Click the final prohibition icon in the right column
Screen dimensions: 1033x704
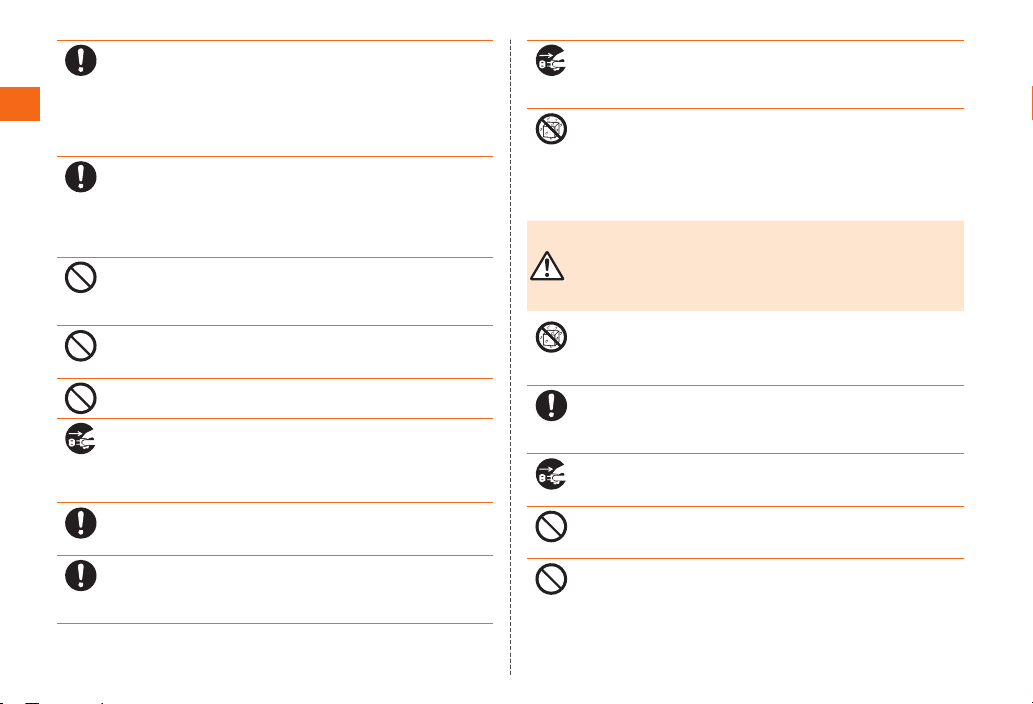click(x=551, y=579)
